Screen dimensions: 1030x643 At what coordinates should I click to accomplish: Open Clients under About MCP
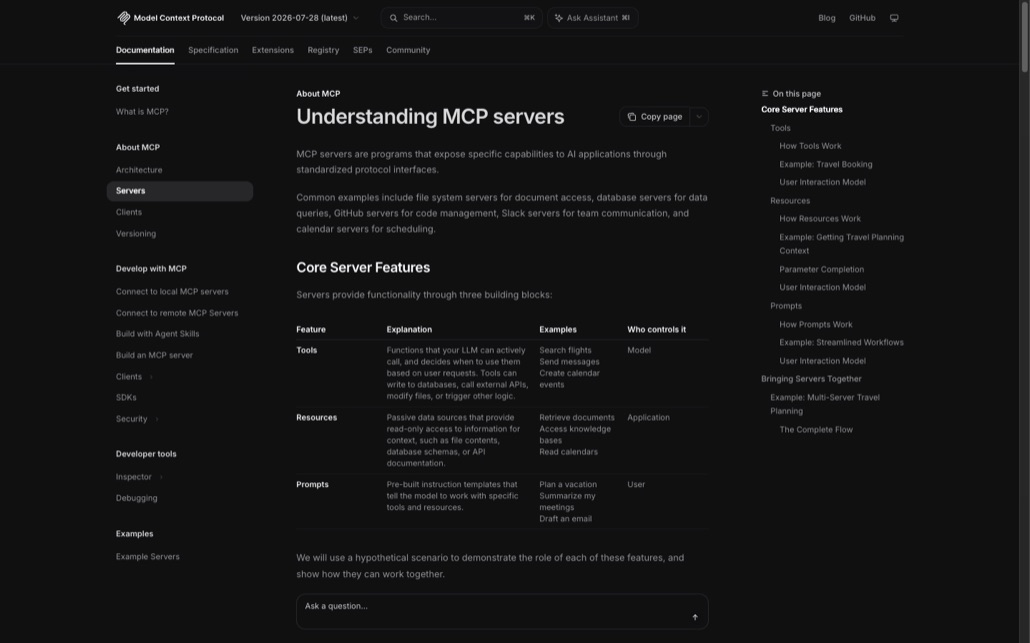point(129,212)
